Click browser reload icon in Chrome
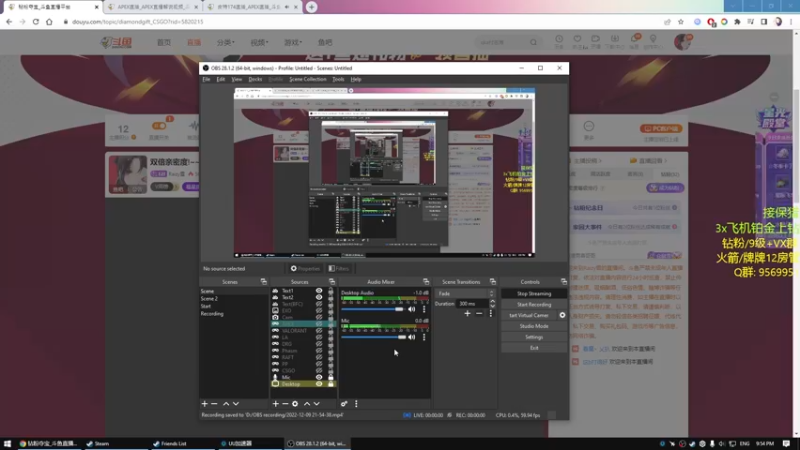This screenshot has height=450, width=800. tap(36, 22)
